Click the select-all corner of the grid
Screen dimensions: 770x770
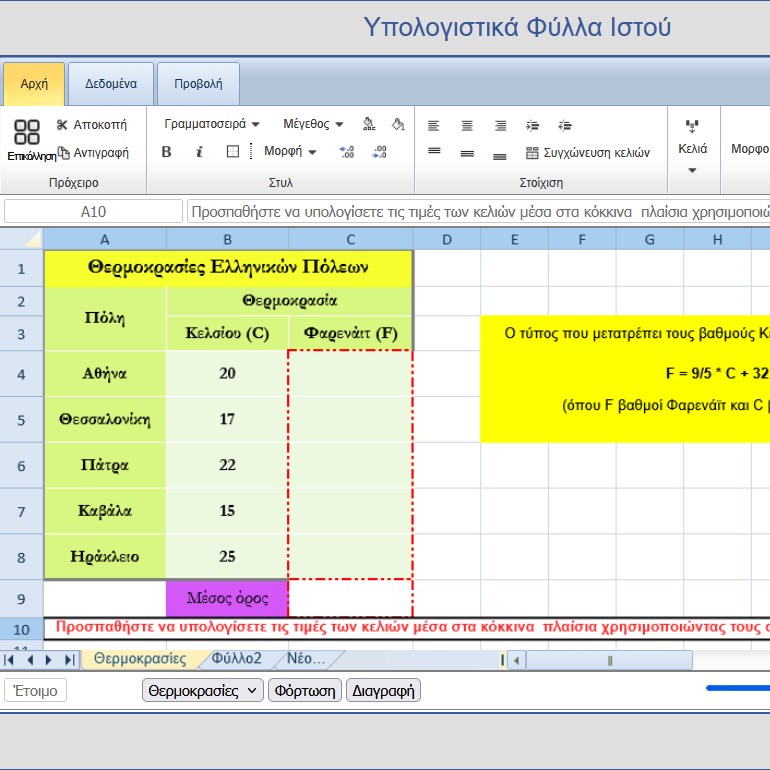22,239
